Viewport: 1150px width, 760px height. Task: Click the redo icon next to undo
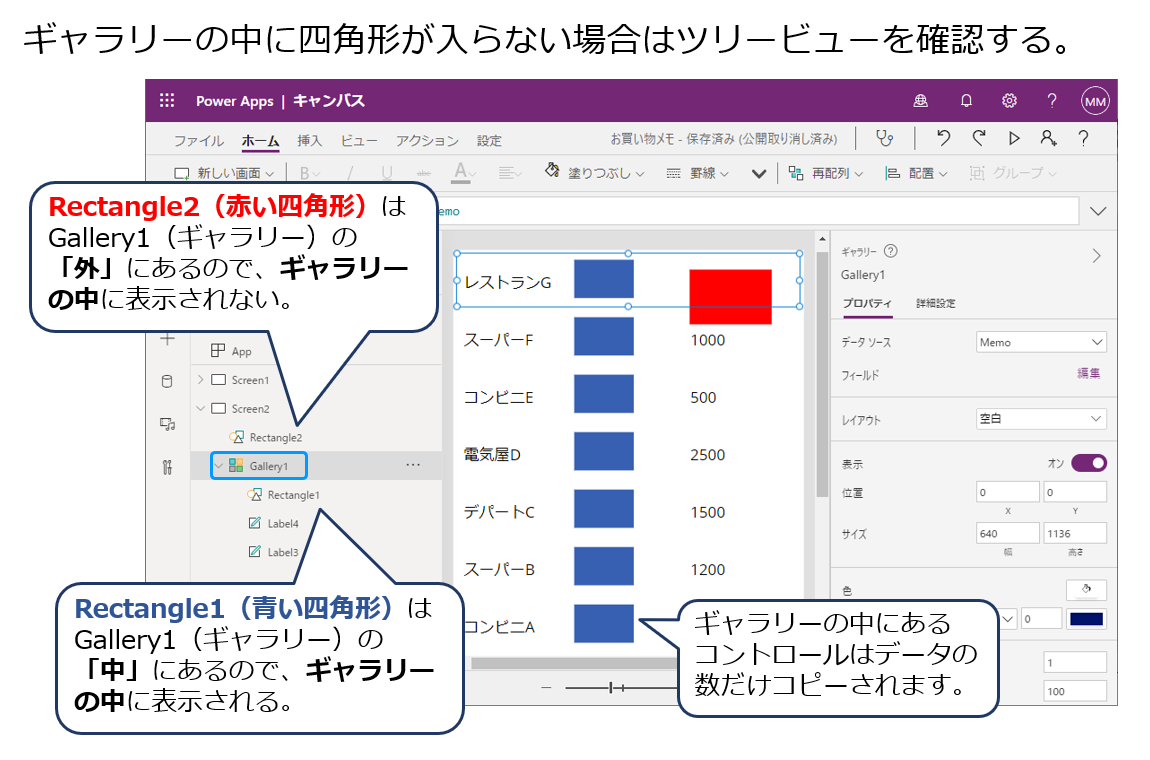click(977, 140)
